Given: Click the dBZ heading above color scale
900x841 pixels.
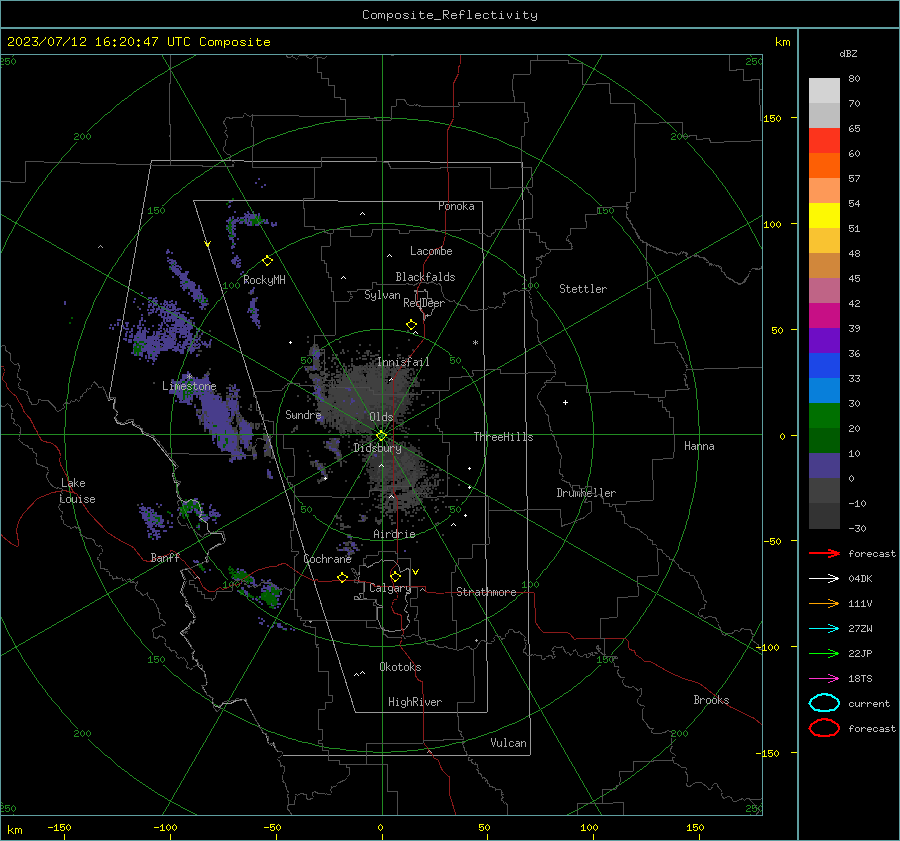Looking at the screenshot, I should [x=848, y=54].
